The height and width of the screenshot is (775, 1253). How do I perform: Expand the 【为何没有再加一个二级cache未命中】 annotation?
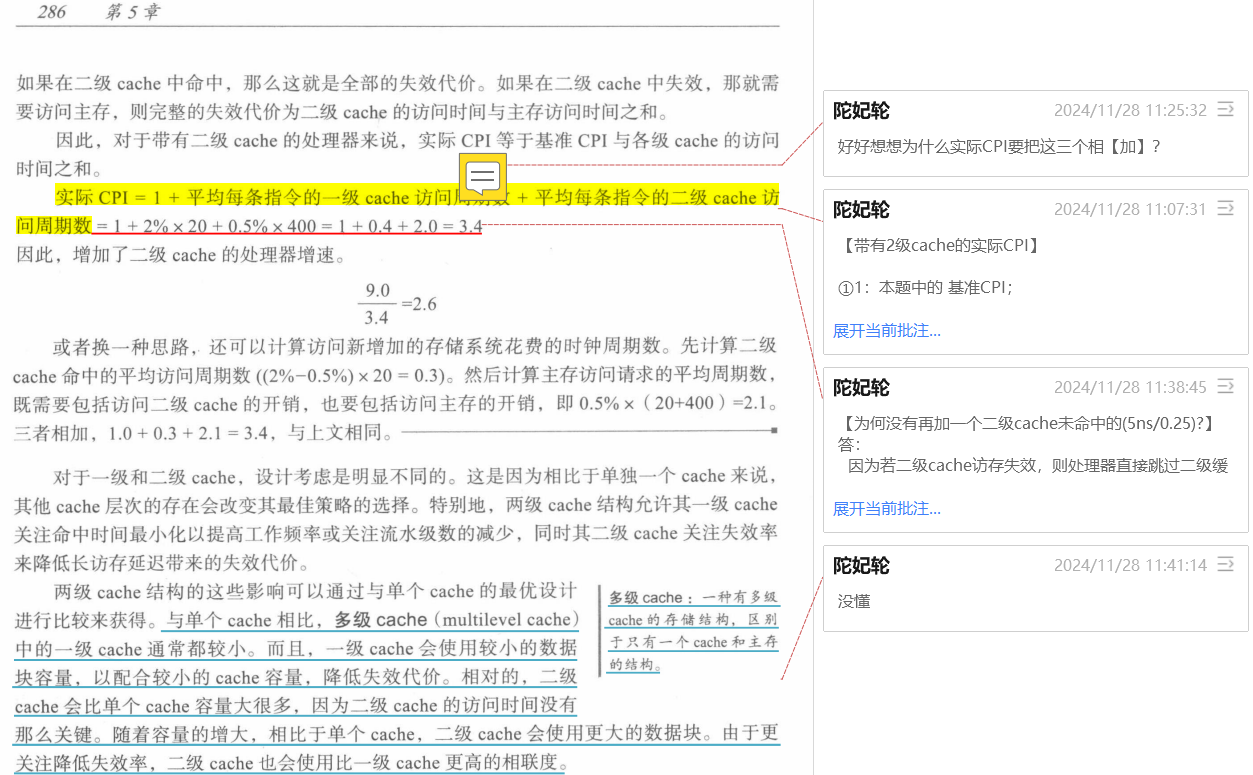pos(886,509)
